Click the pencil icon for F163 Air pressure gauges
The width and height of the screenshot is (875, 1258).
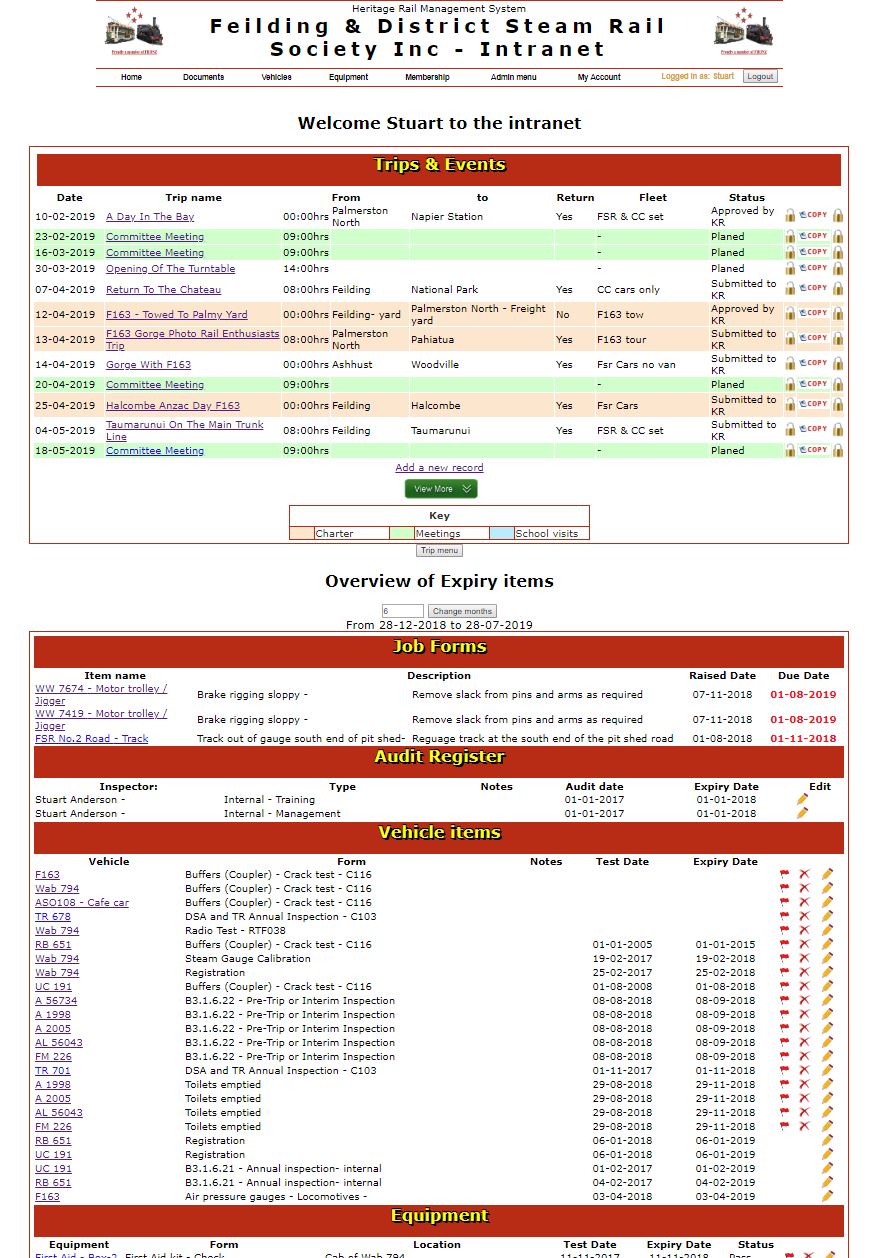[827, 1196]
